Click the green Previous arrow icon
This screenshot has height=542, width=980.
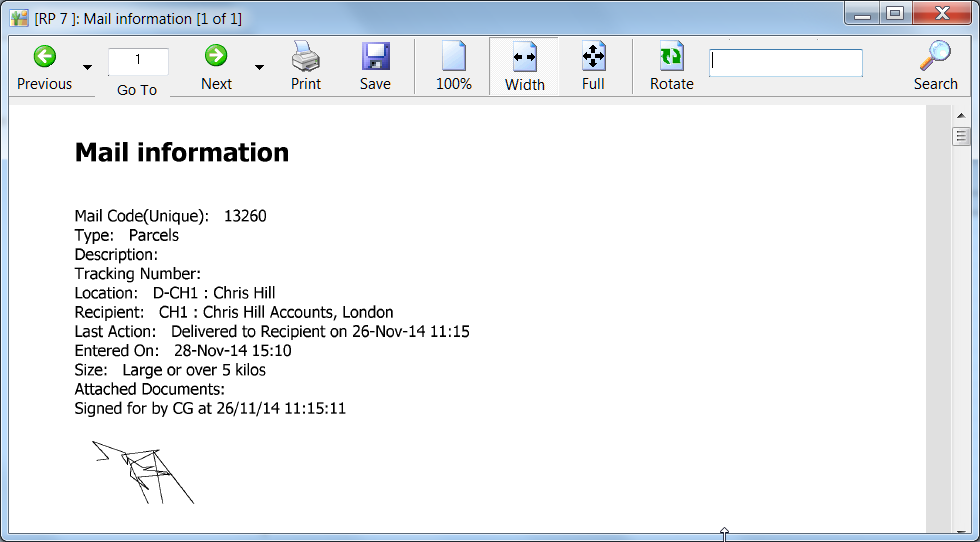[44, 56]
